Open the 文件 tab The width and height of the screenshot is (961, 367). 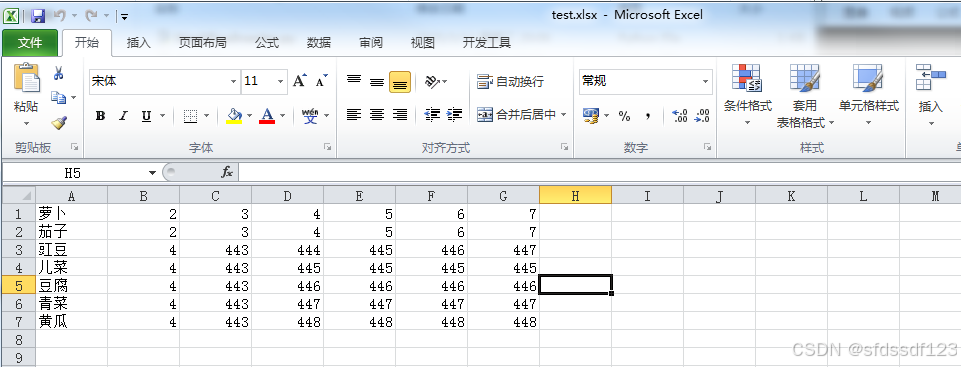pos(29,42)
